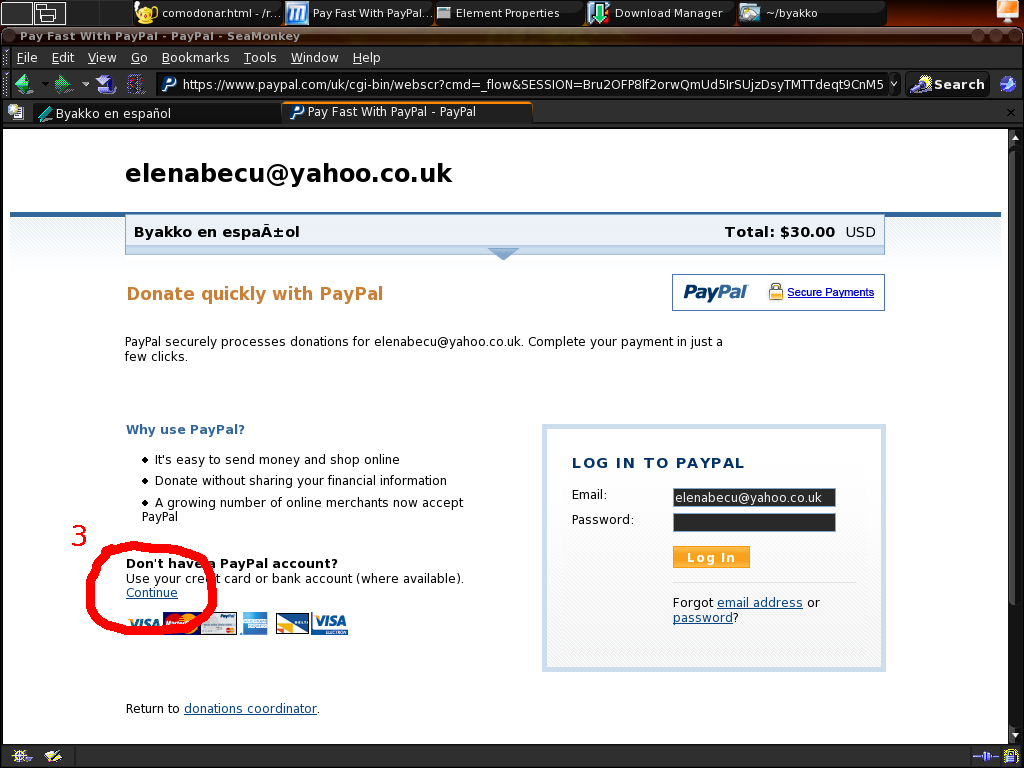The image size is (1024, 768).
Task: Open the Forward history dropdown arrow
Action: point(85,84)
